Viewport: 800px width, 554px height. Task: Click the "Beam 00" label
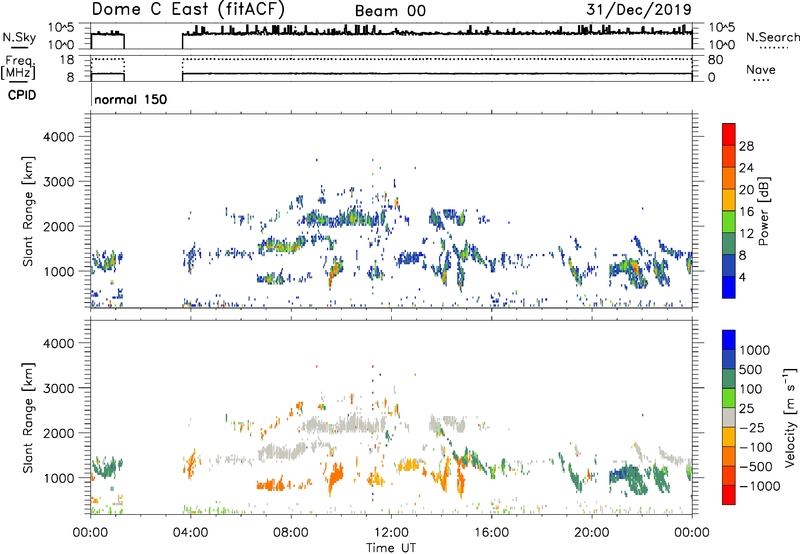390,11
